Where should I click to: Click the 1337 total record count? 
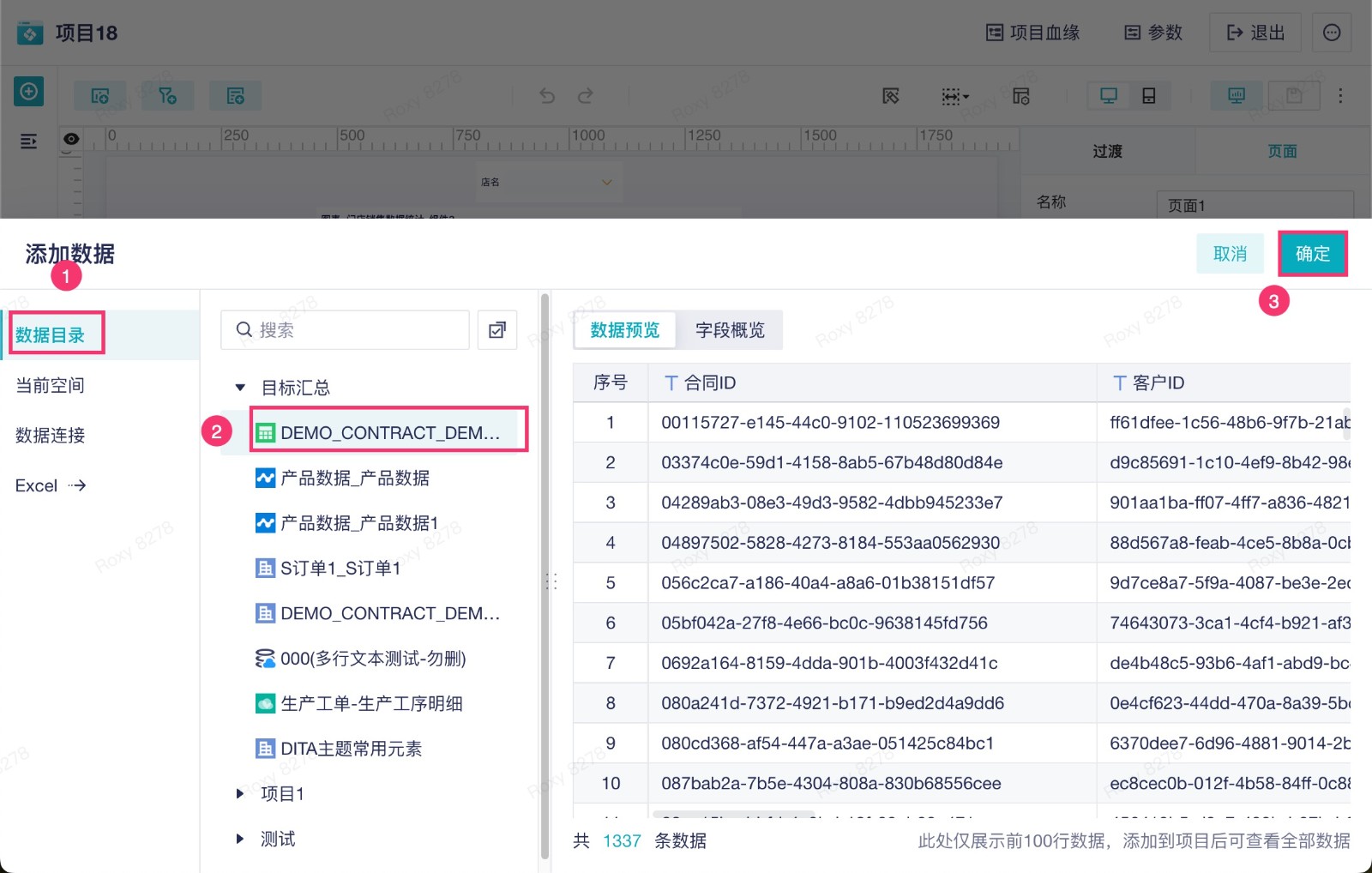622,841
